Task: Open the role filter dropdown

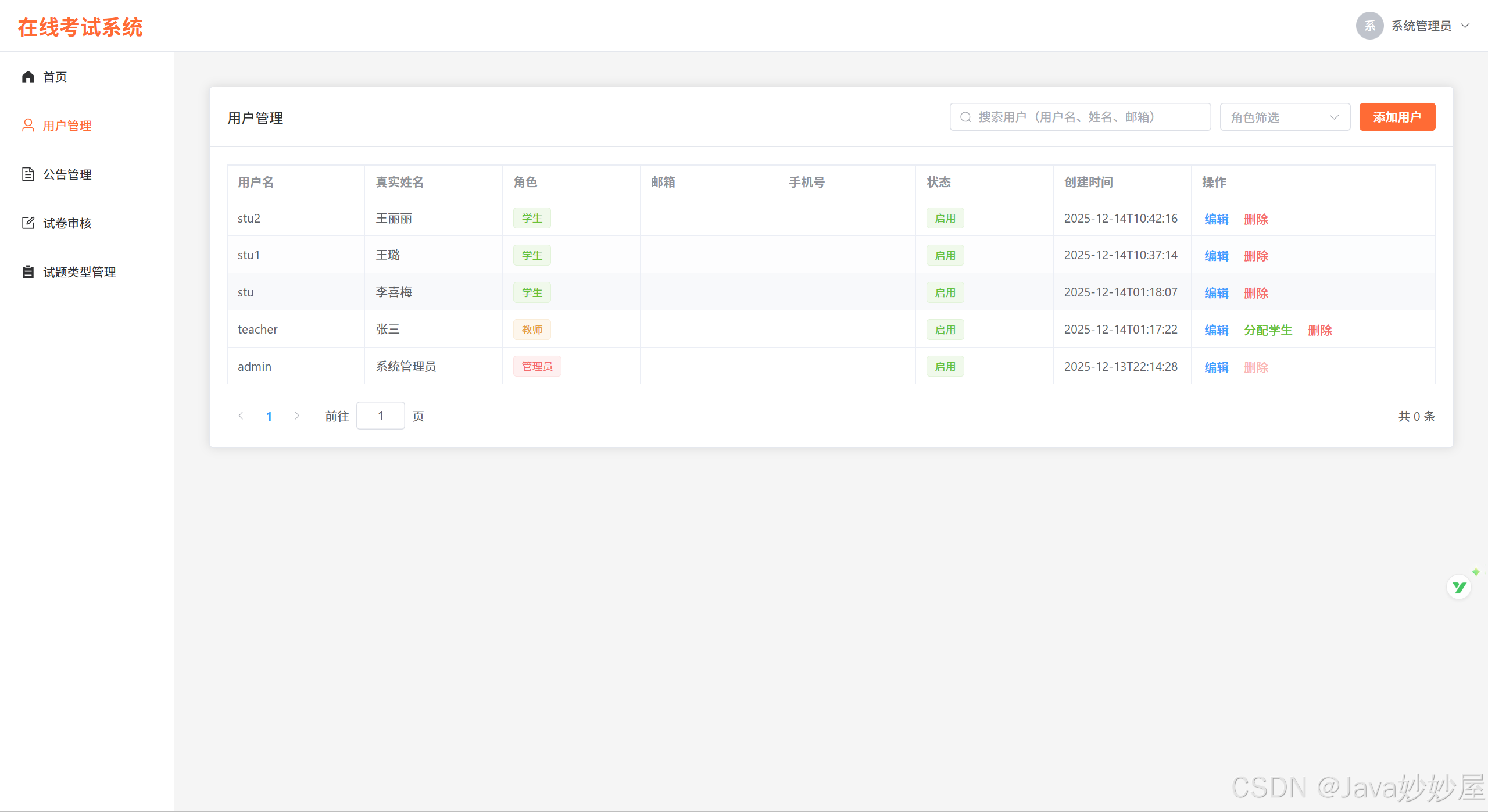Action: pyautogui.click(x=1285, y=117)
